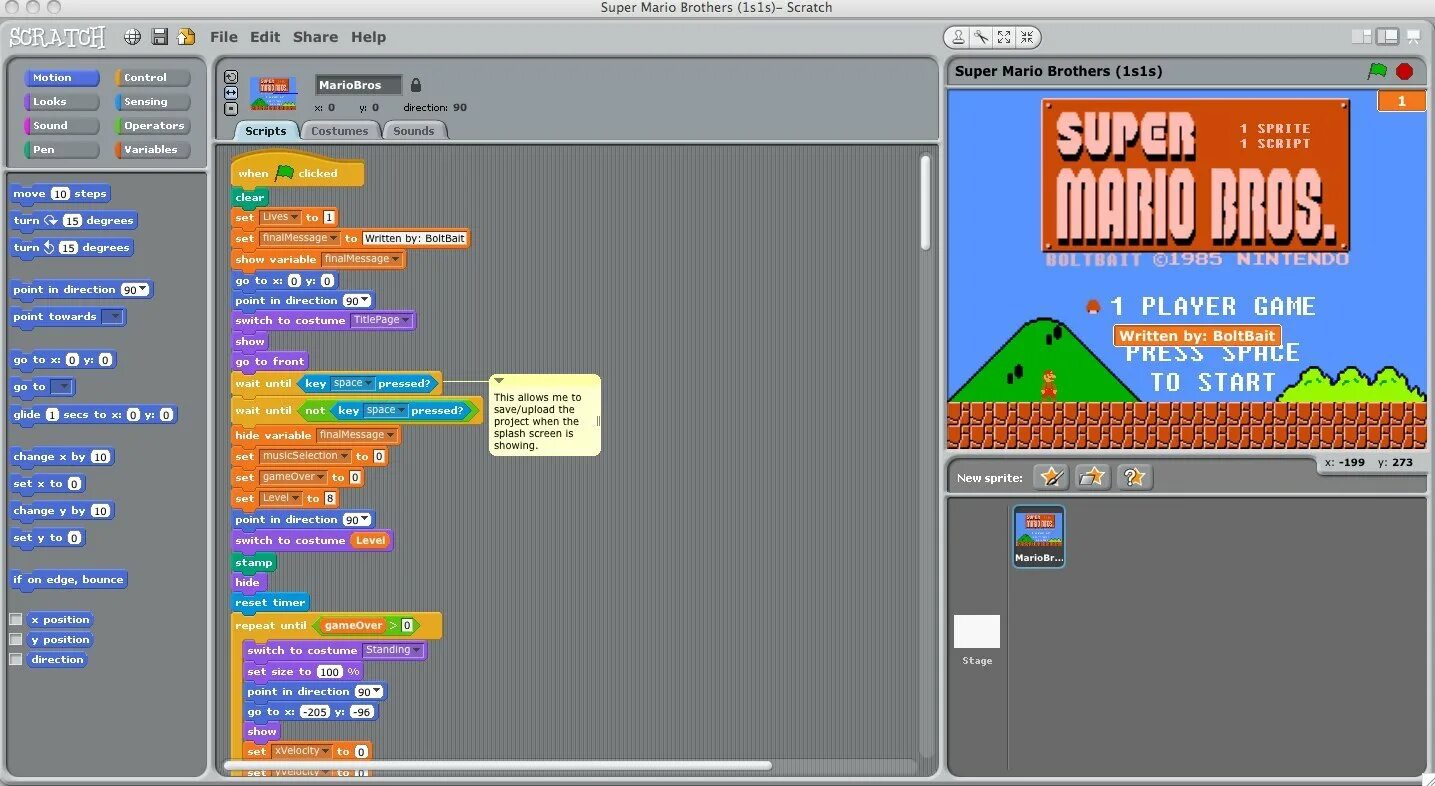Open the language globe menu
The height and width of the screenshot is (786, 1435).
tap(132, 37)
